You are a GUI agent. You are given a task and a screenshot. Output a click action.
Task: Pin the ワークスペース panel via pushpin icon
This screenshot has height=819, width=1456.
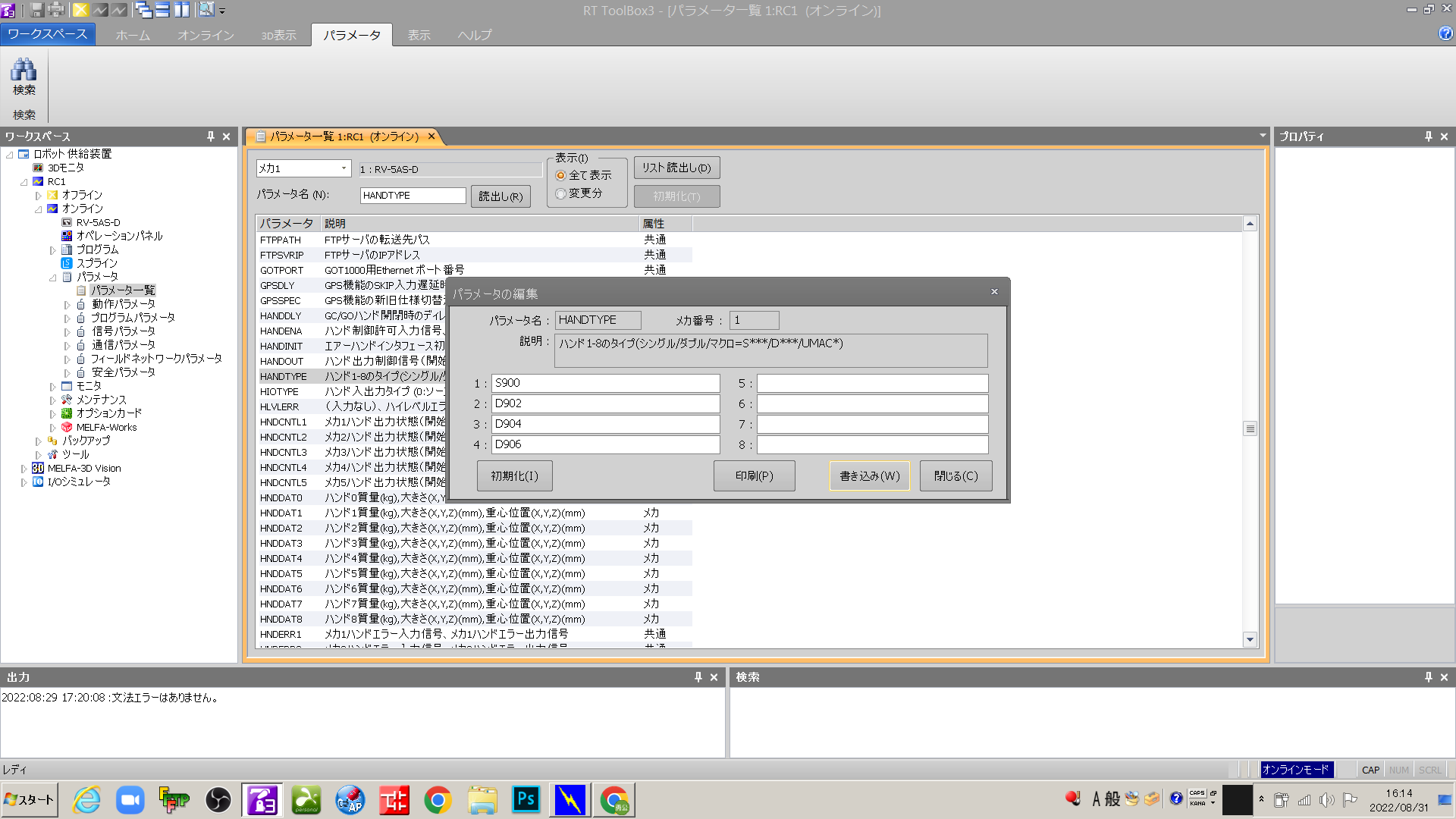(x=211, y=136)
